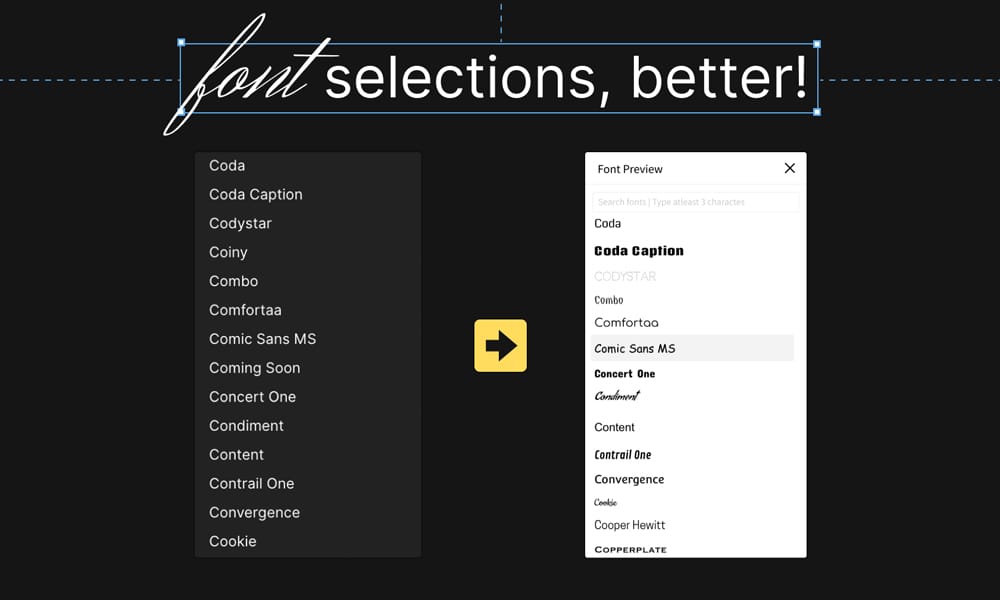Viewport: 1000px width, 600px height.
Task: Pick the Coming Soon font
Action: tap(255, 368)
